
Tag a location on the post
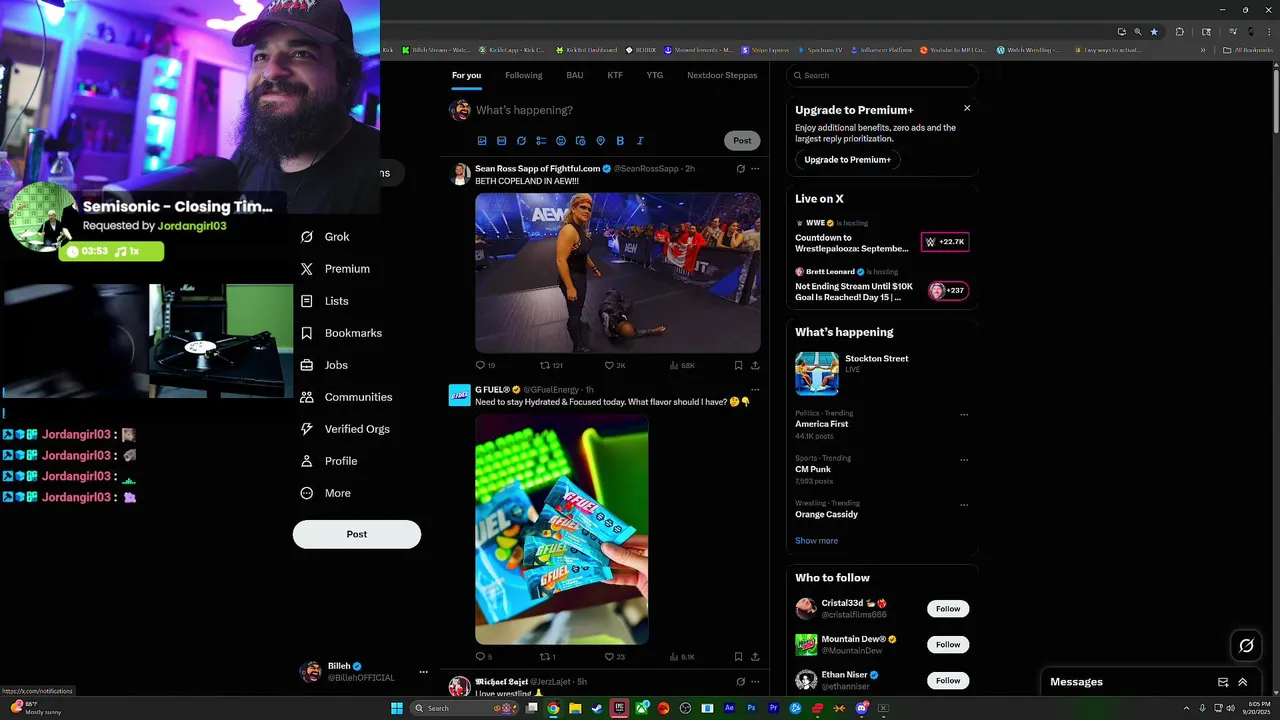(x=600, y=141)
